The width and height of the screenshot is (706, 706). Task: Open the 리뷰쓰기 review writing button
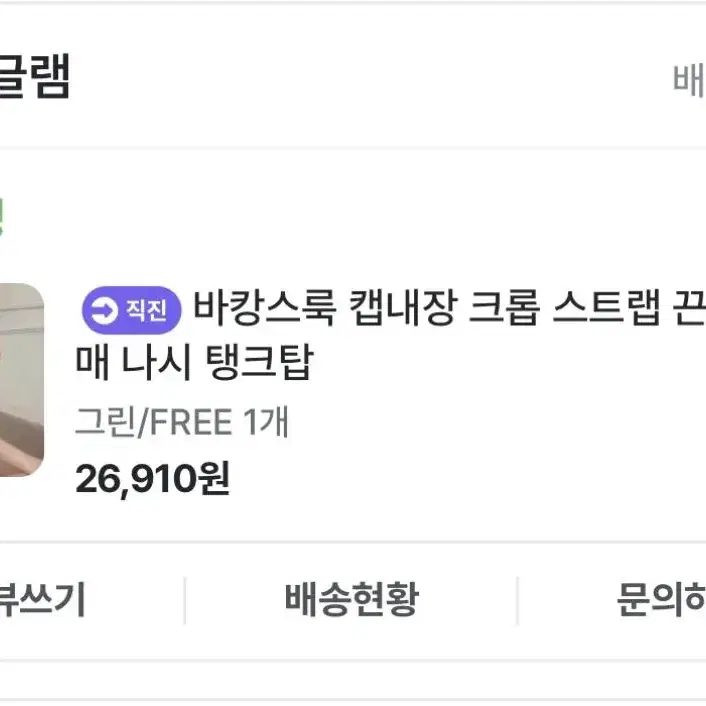click(x=42, y=599)
